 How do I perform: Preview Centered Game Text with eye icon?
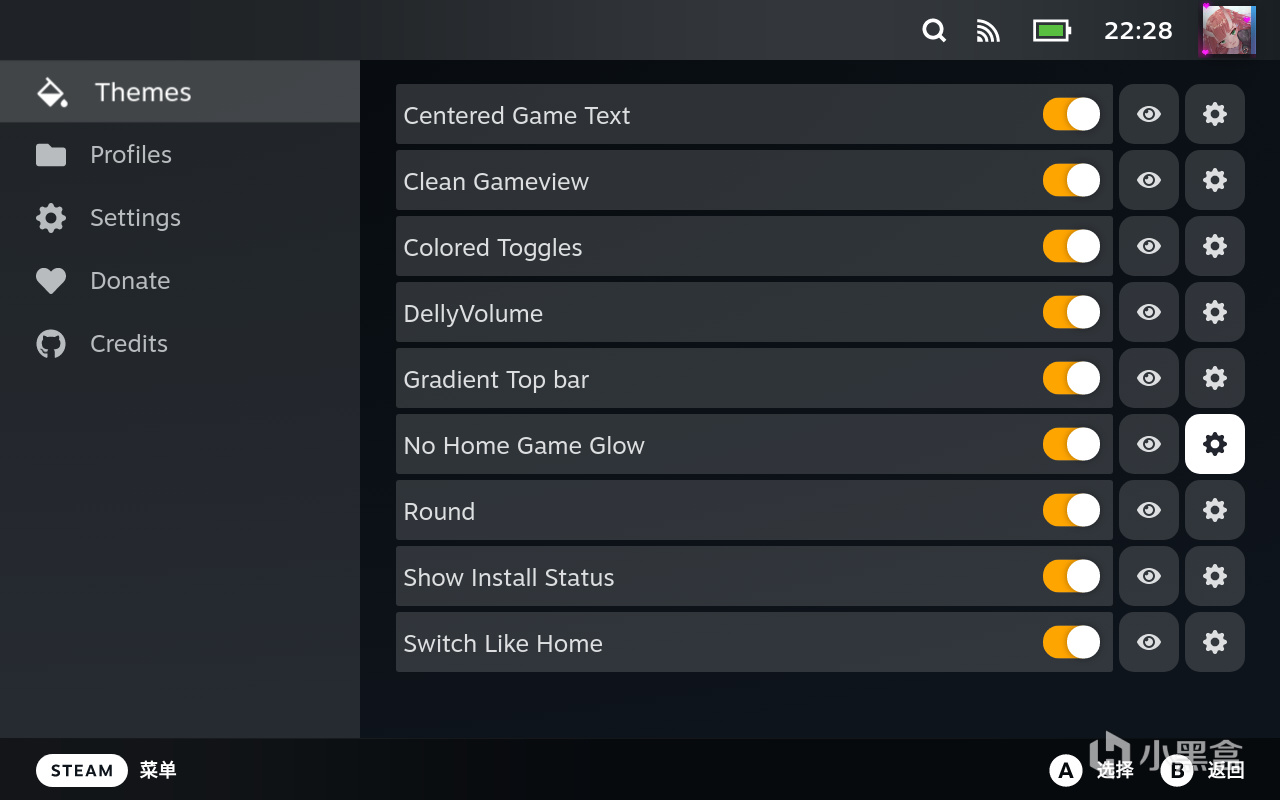(1149, 114)
